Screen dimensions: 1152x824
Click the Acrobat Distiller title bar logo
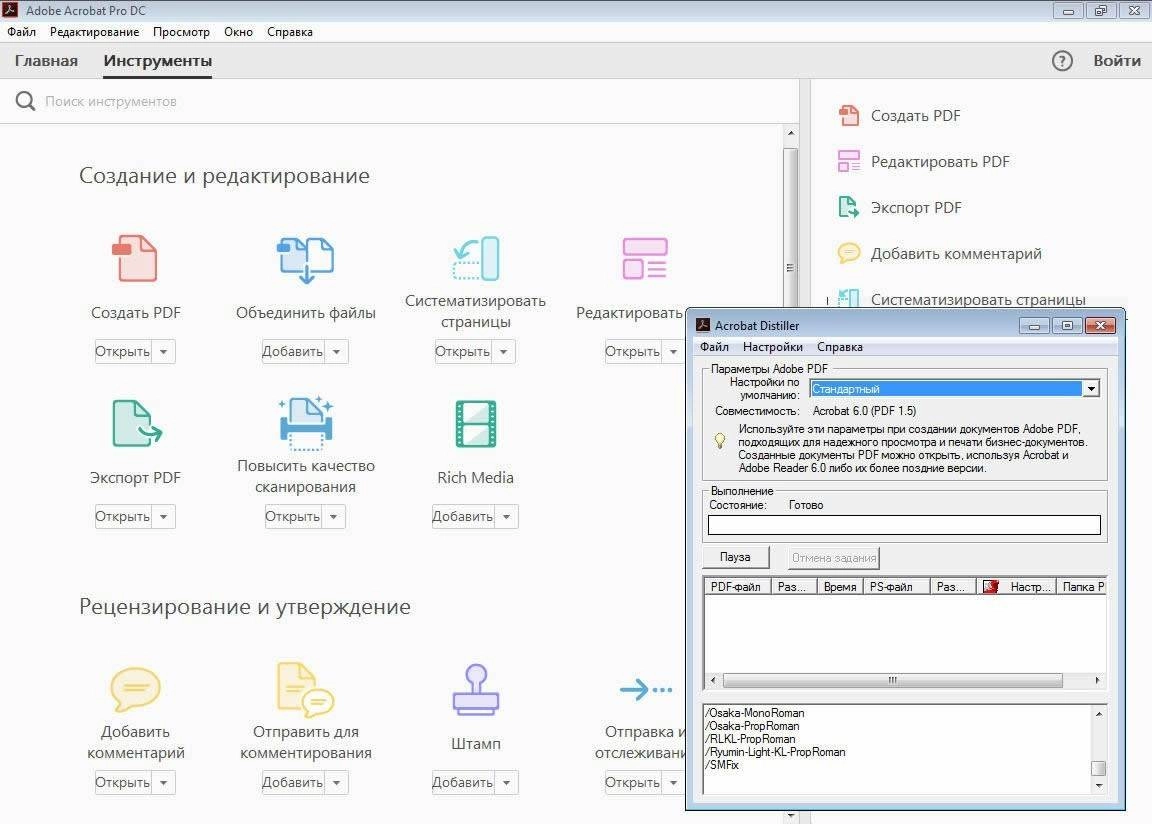(703, 325)
